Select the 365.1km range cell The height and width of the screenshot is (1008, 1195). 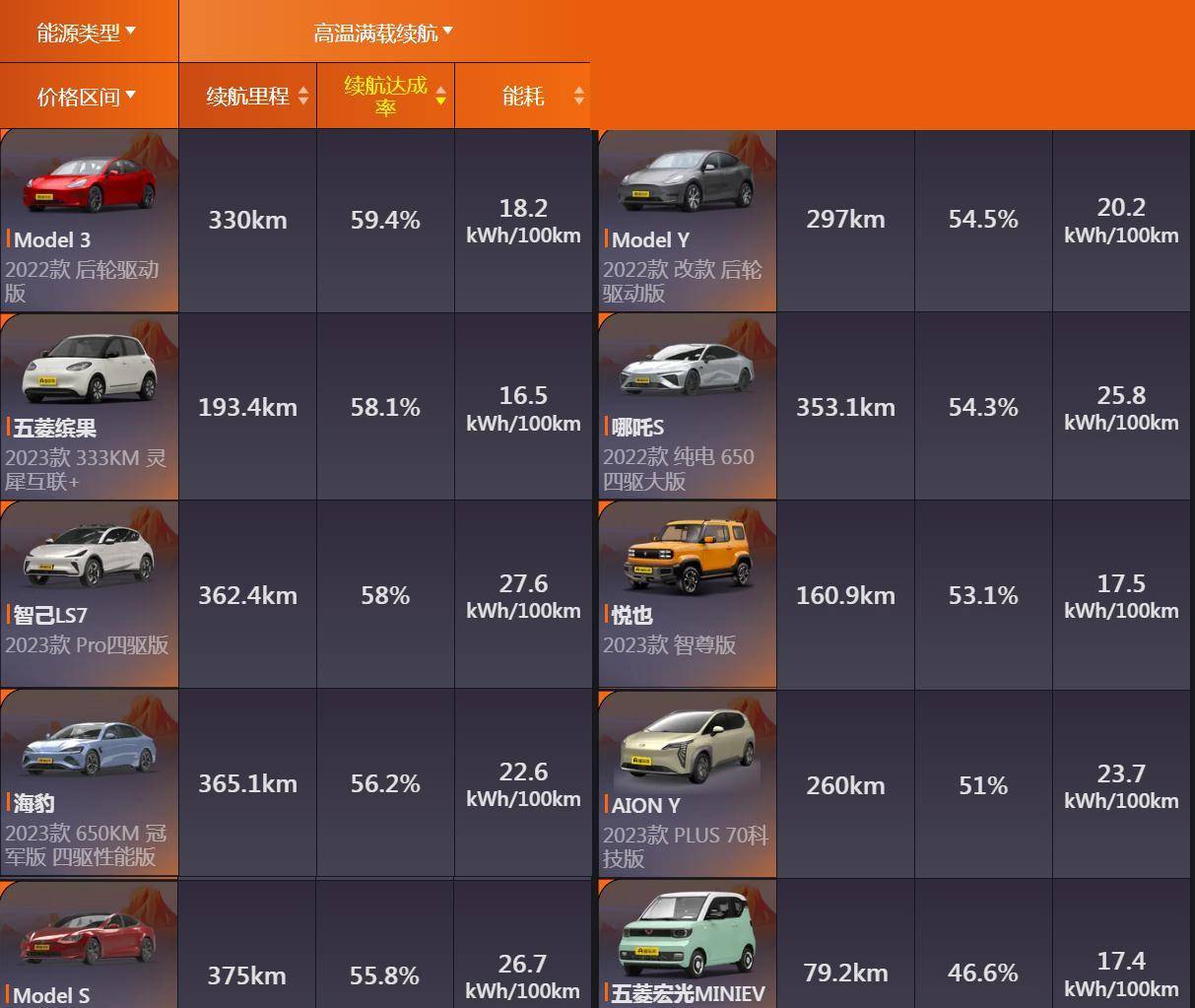tap(247, 783)
